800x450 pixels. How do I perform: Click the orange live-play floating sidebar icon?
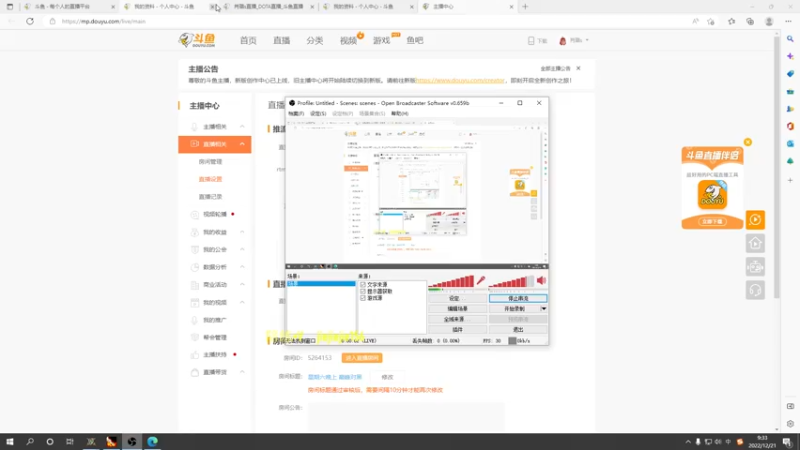755,220
